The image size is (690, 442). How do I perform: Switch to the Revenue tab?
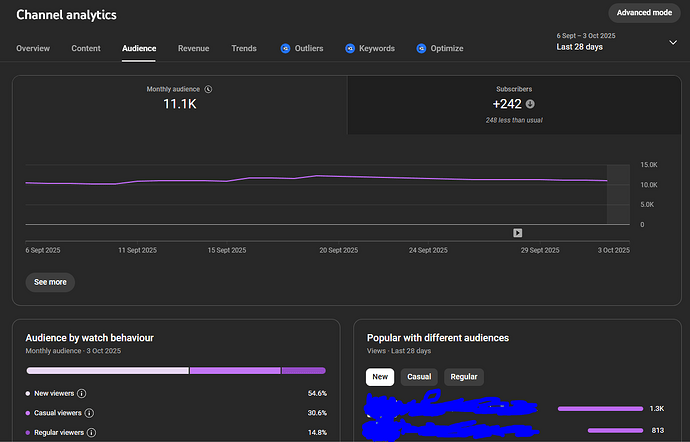[194, 48]
